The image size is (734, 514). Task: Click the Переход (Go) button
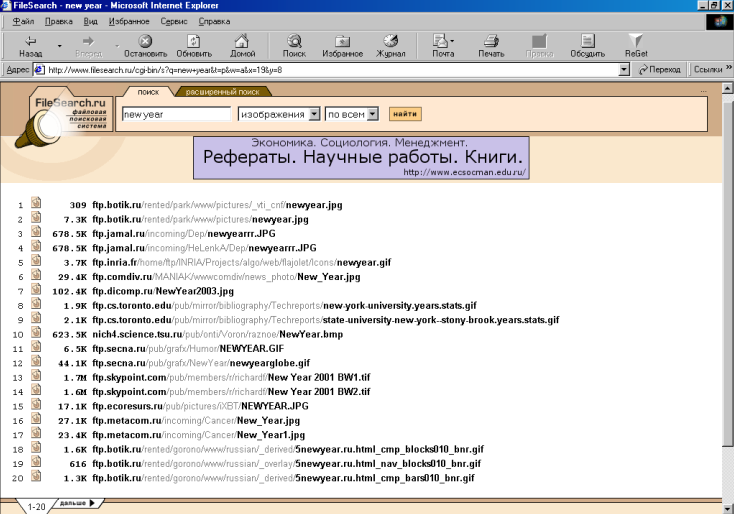coord(660,69)
